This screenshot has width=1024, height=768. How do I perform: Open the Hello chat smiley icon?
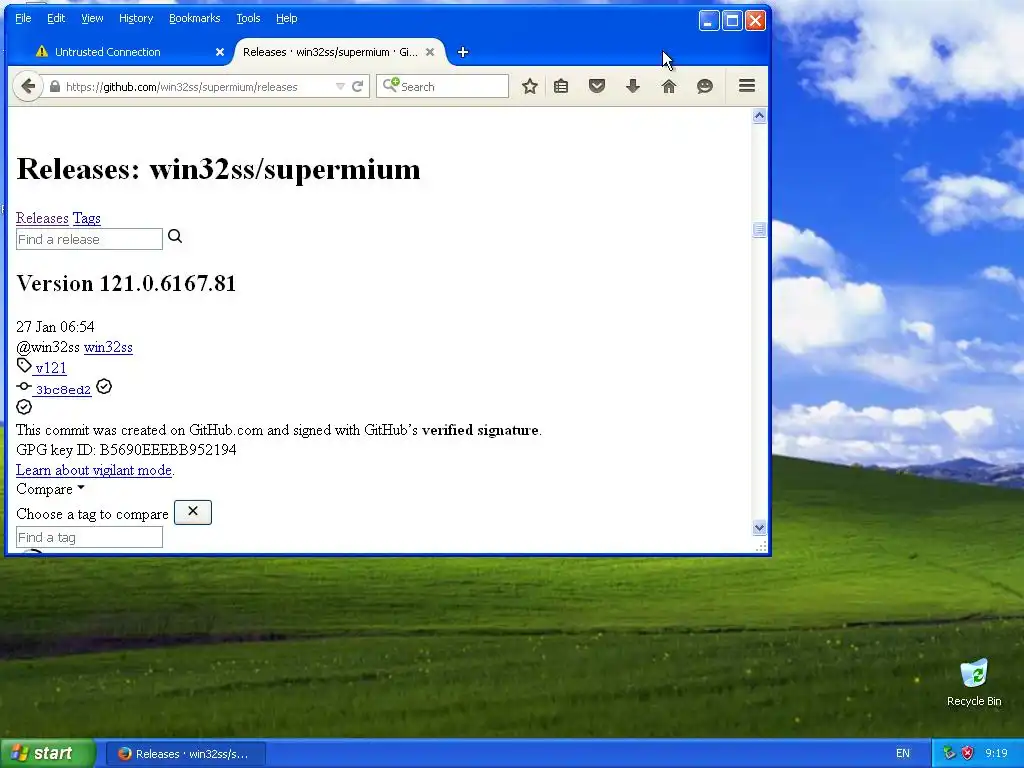tap(705, 86)
